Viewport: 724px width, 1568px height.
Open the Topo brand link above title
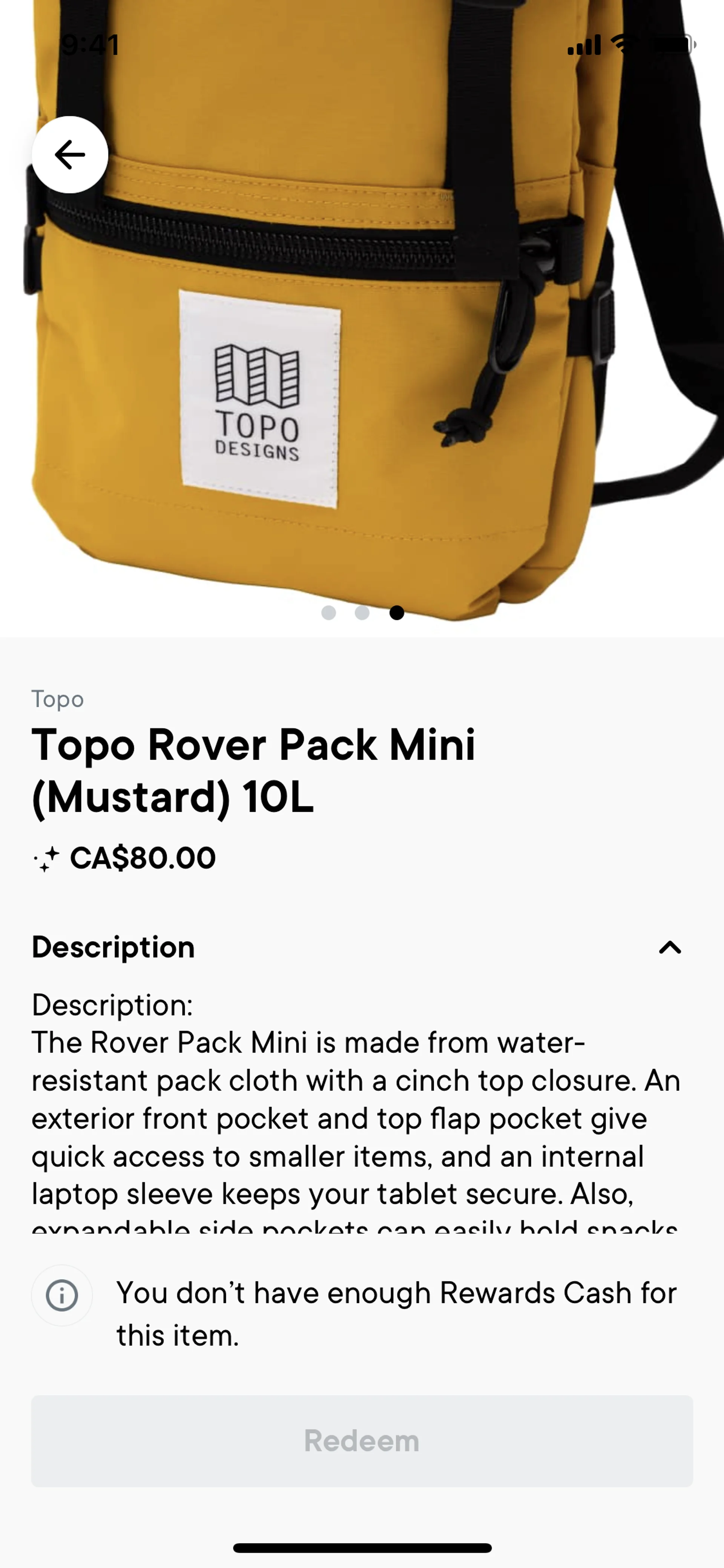click(x=58, y=699)
